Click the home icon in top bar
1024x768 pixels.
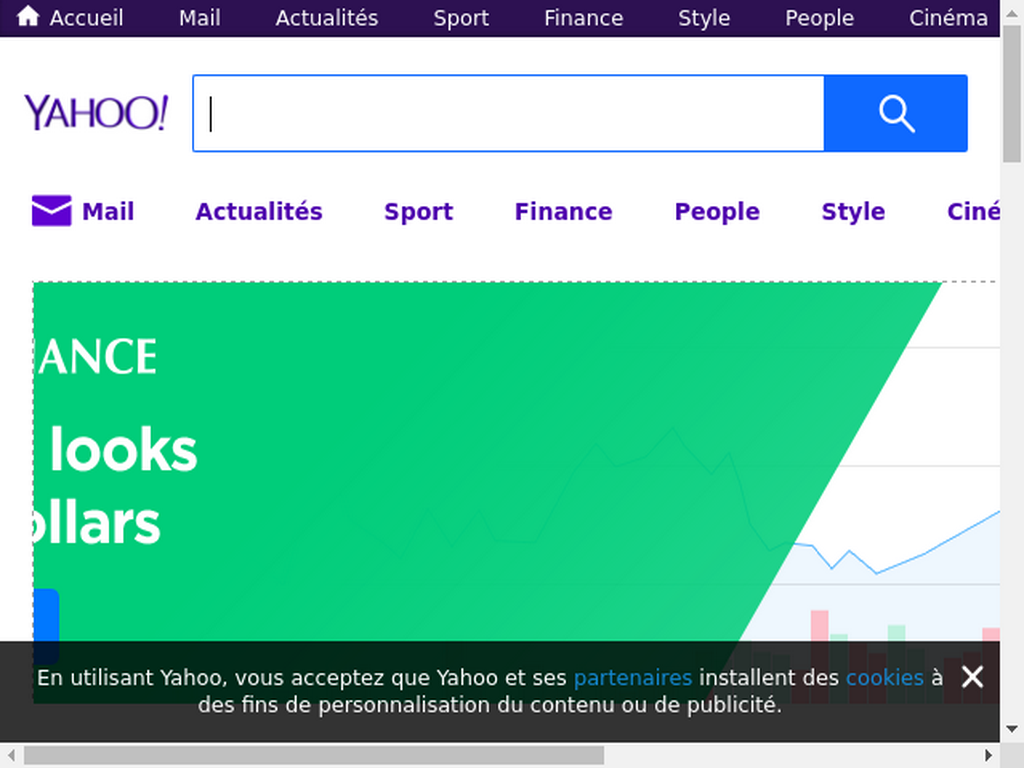coord(27,16)
